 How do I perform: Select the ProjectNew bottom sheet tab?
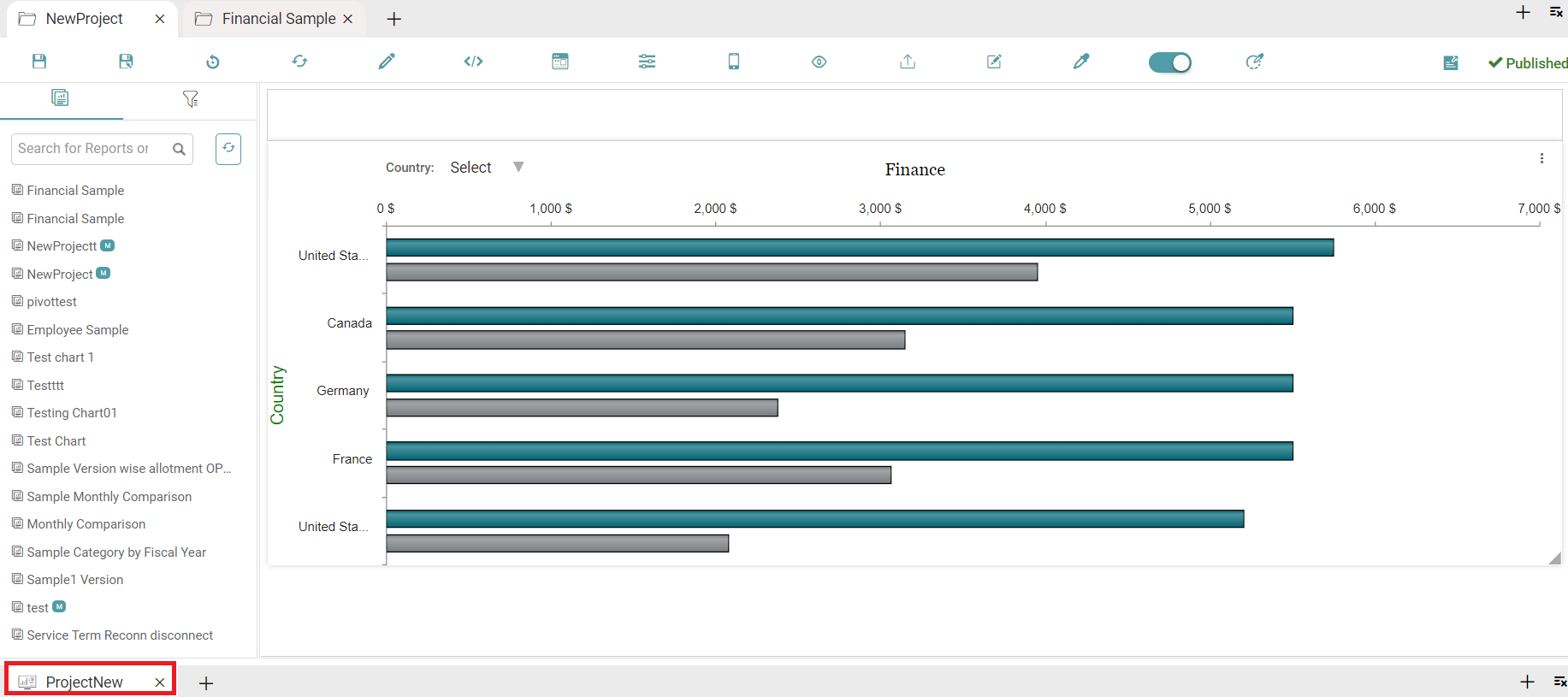click(x=84, y=682)
